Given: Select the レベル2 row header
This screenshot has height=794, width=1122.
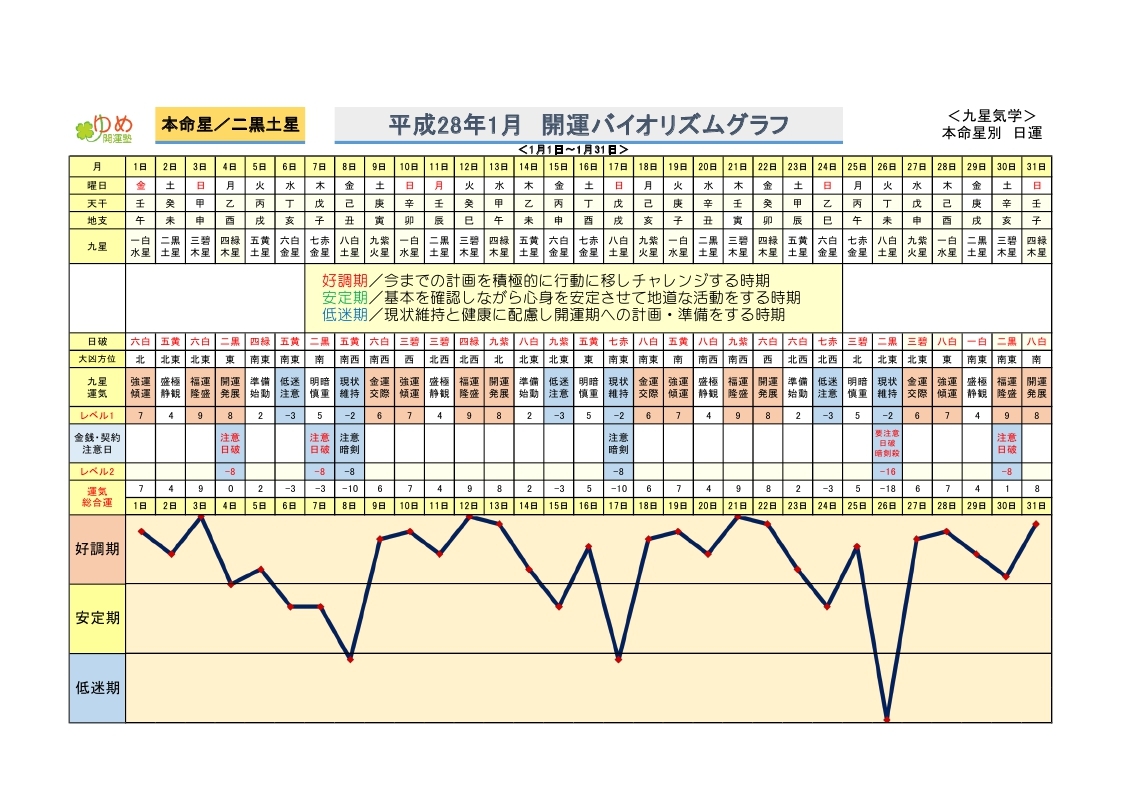Looking at the screenshot, I should click(x=97, y=470).
